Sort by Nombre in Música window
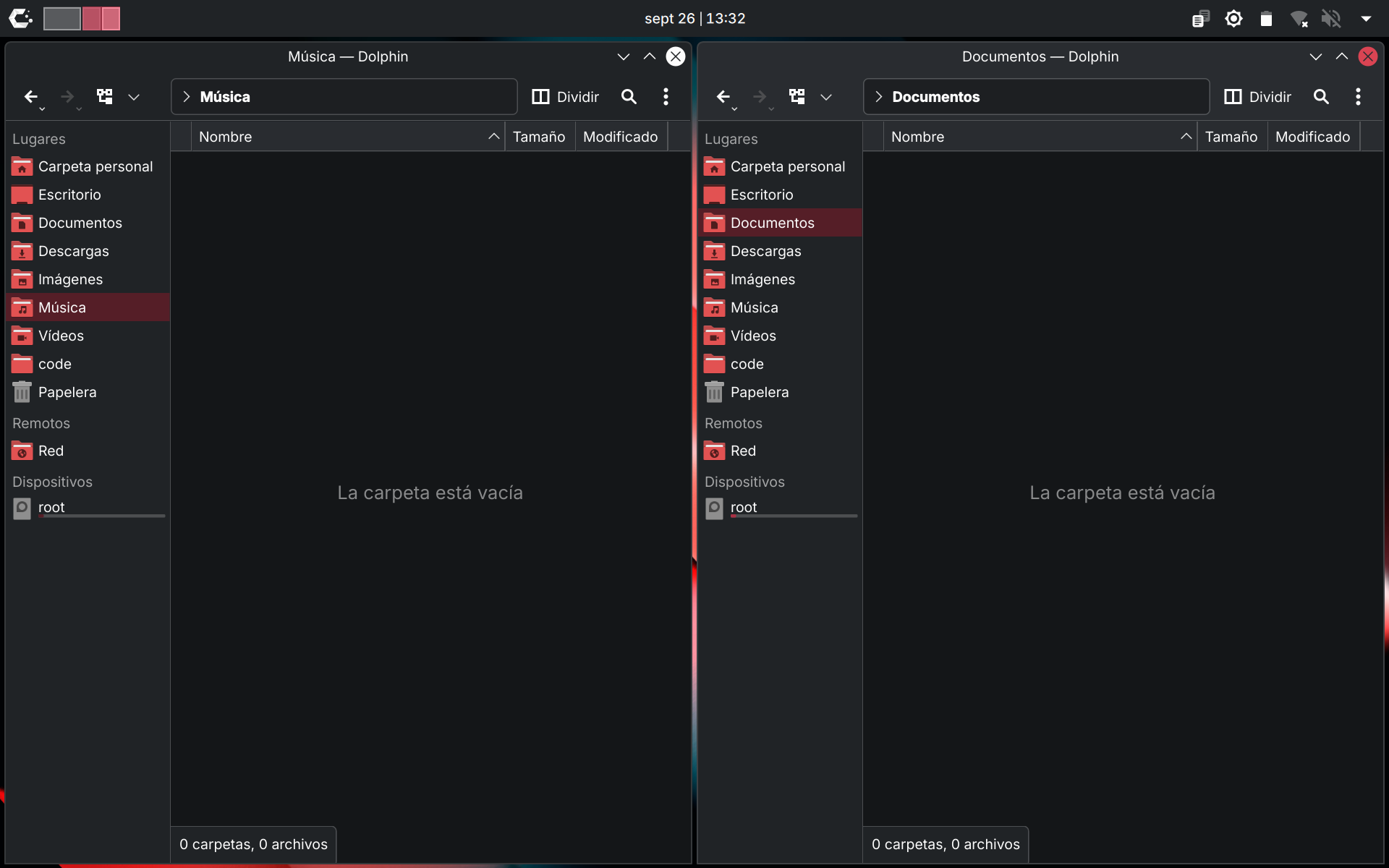 tap(348, 137)
